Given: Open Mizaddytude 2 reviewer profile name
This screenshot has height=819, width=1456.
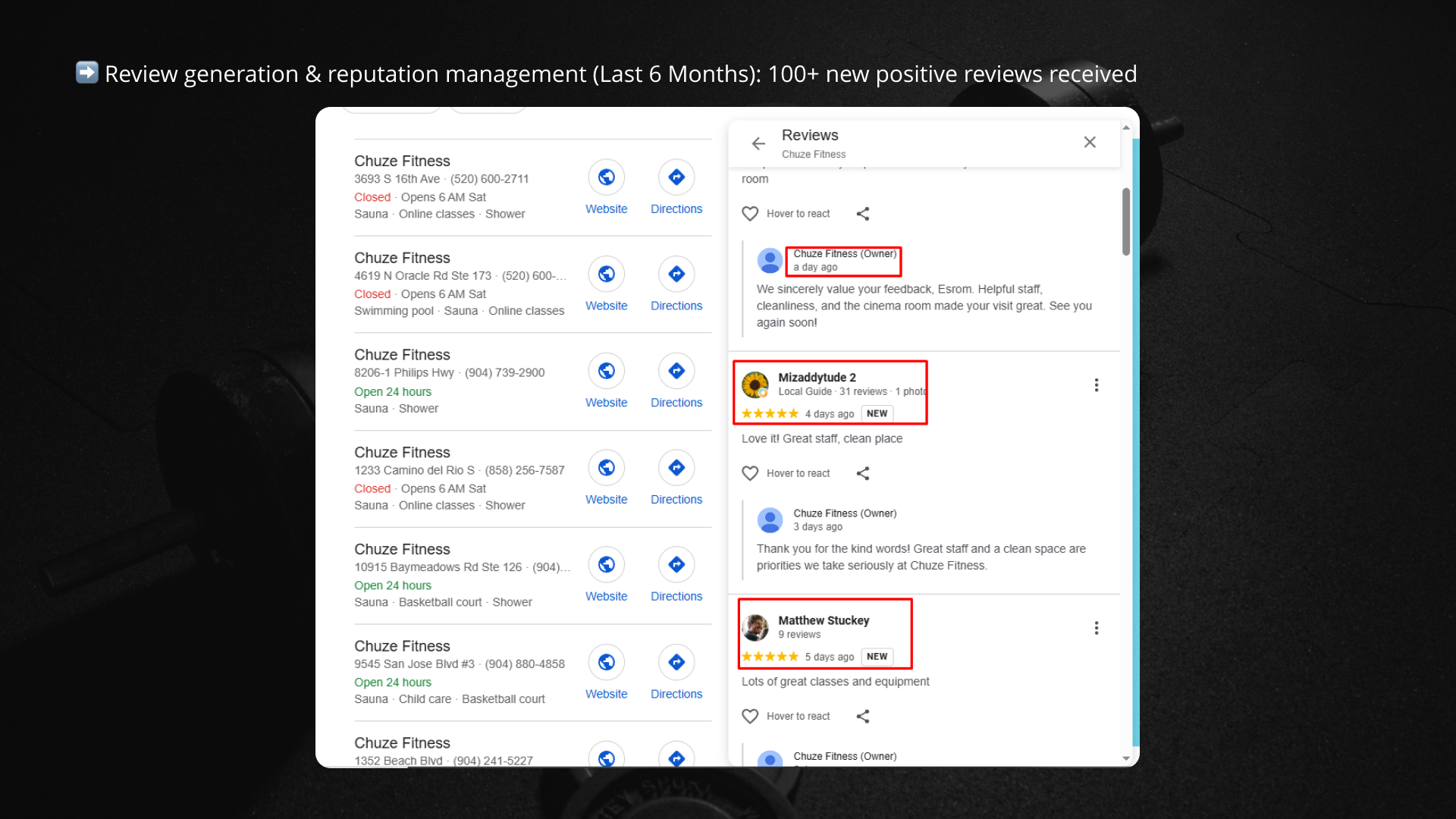Looking at the screenshot, I should (x=817, y=378).
